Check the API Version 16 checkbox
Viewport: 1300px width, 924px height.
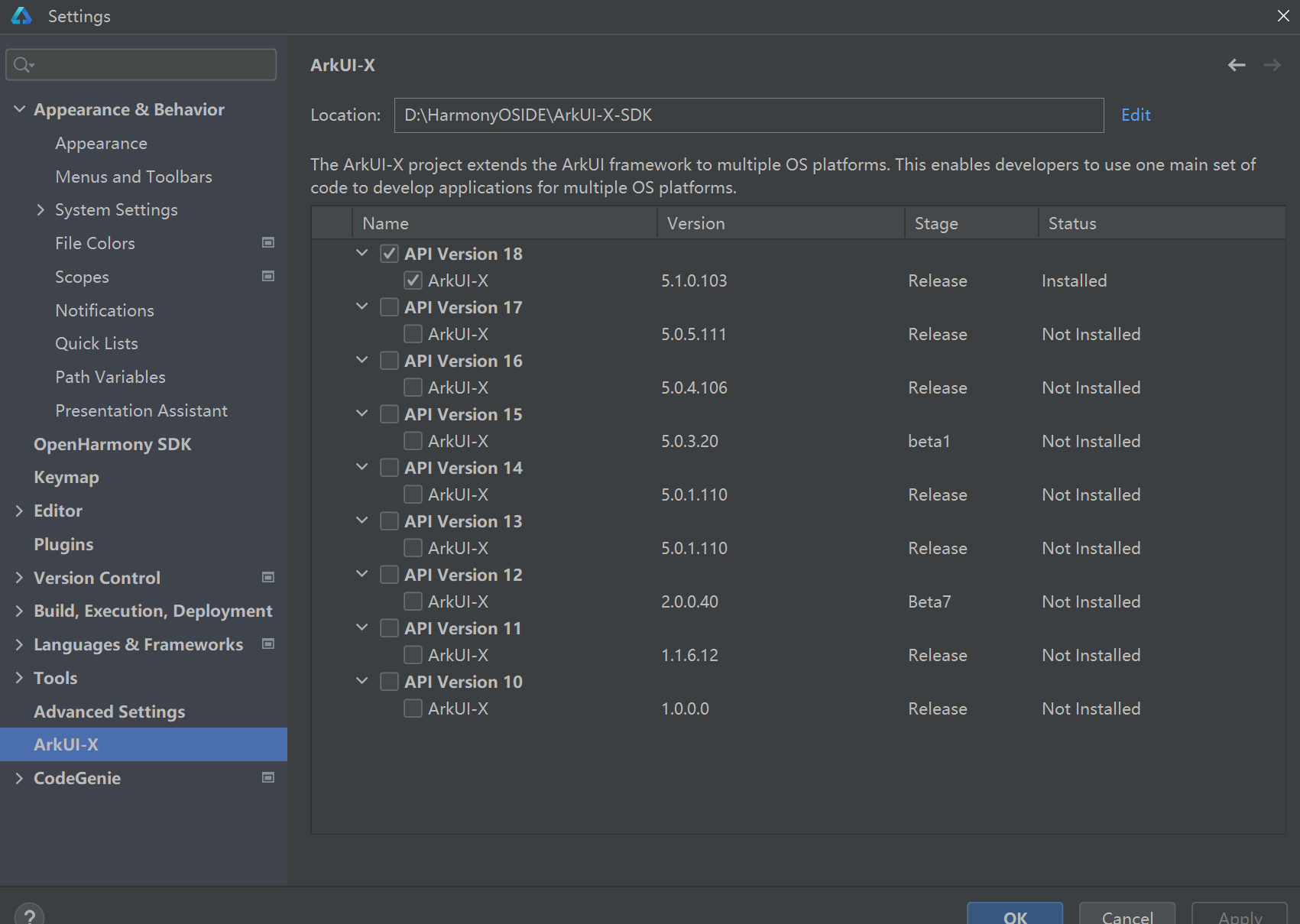[x=389, y=361]
